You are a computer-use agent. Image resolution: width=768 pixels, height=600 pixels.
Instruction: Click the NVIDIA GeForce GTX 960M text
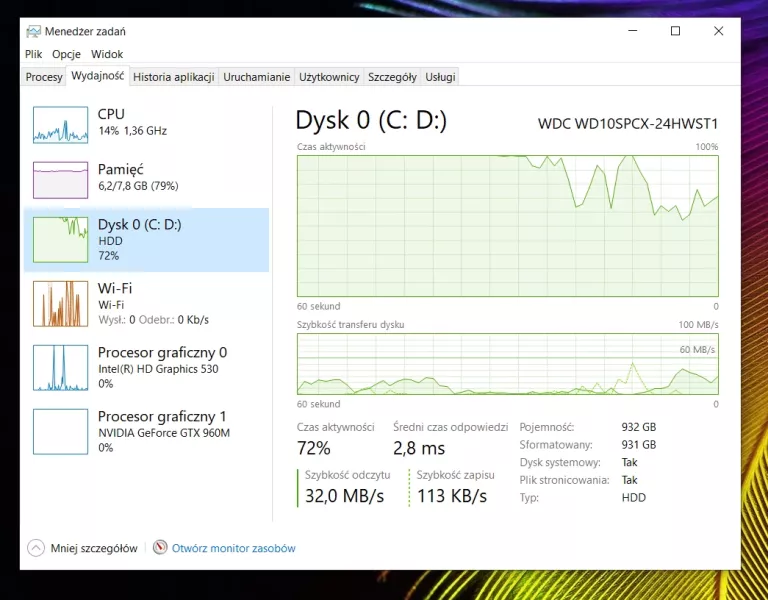pyautogui.click(x=164, y=433)
